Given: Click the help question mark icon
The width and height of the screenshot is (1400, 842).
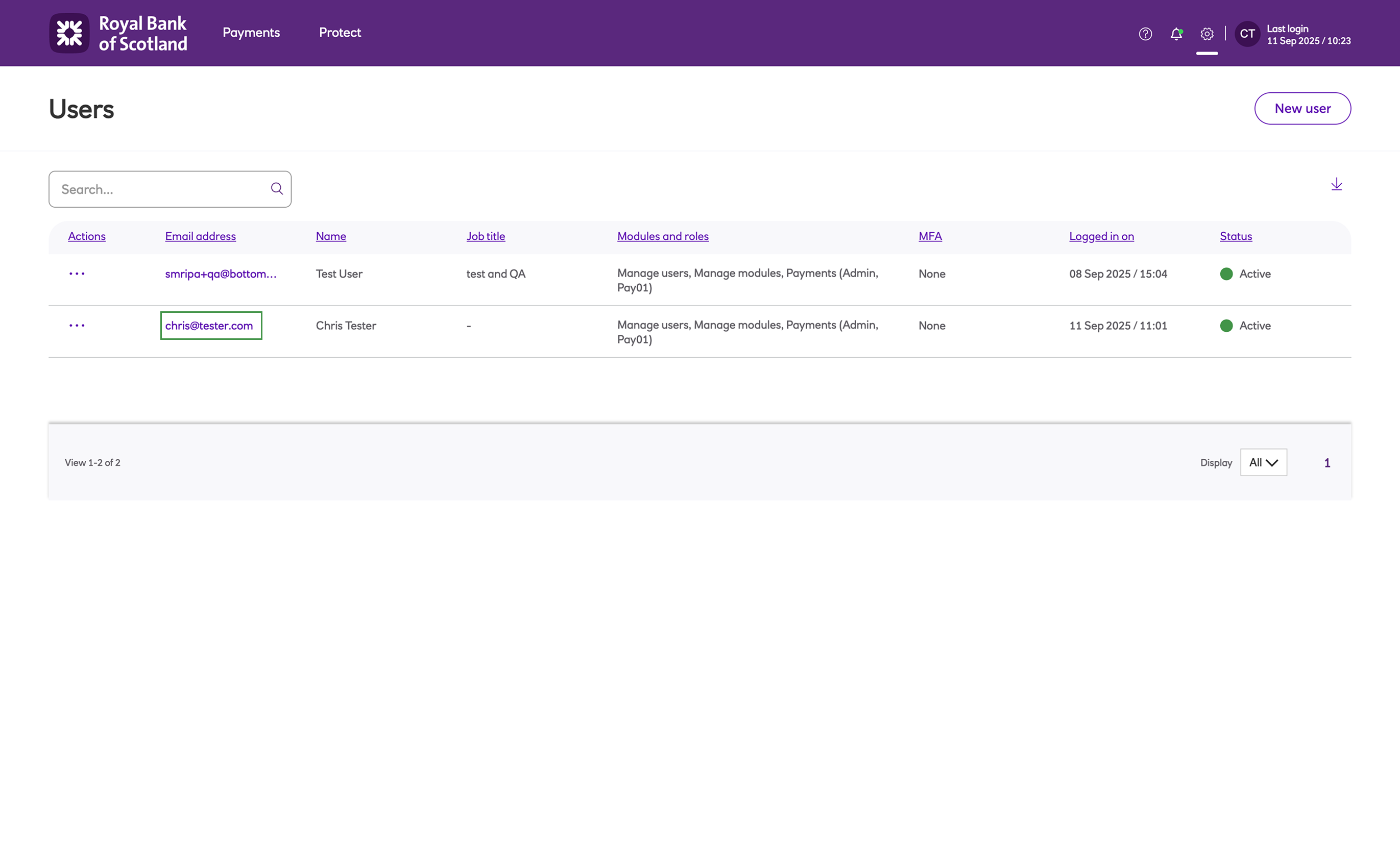Looking at the screenshot, I should point(1145,34).
